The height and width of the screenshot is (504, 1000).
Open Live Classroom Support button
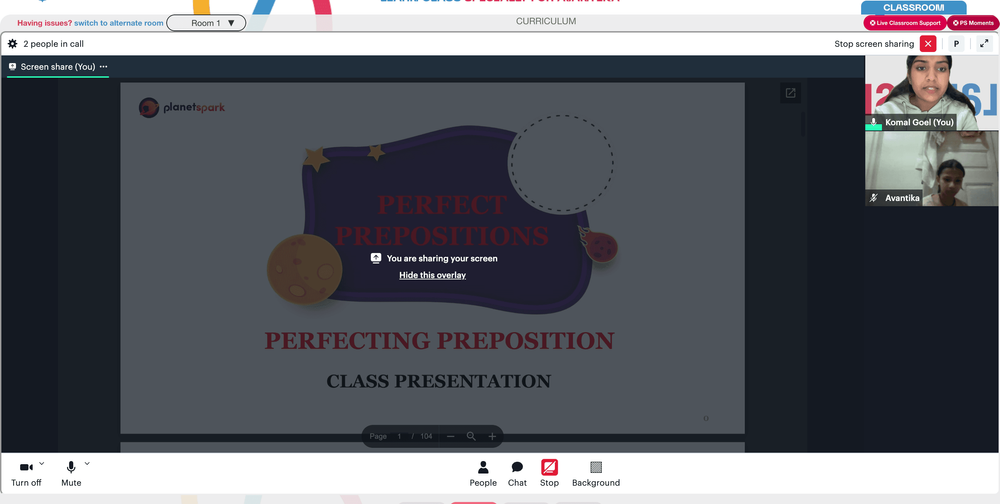pyautogui.click(x=904, y=23)
